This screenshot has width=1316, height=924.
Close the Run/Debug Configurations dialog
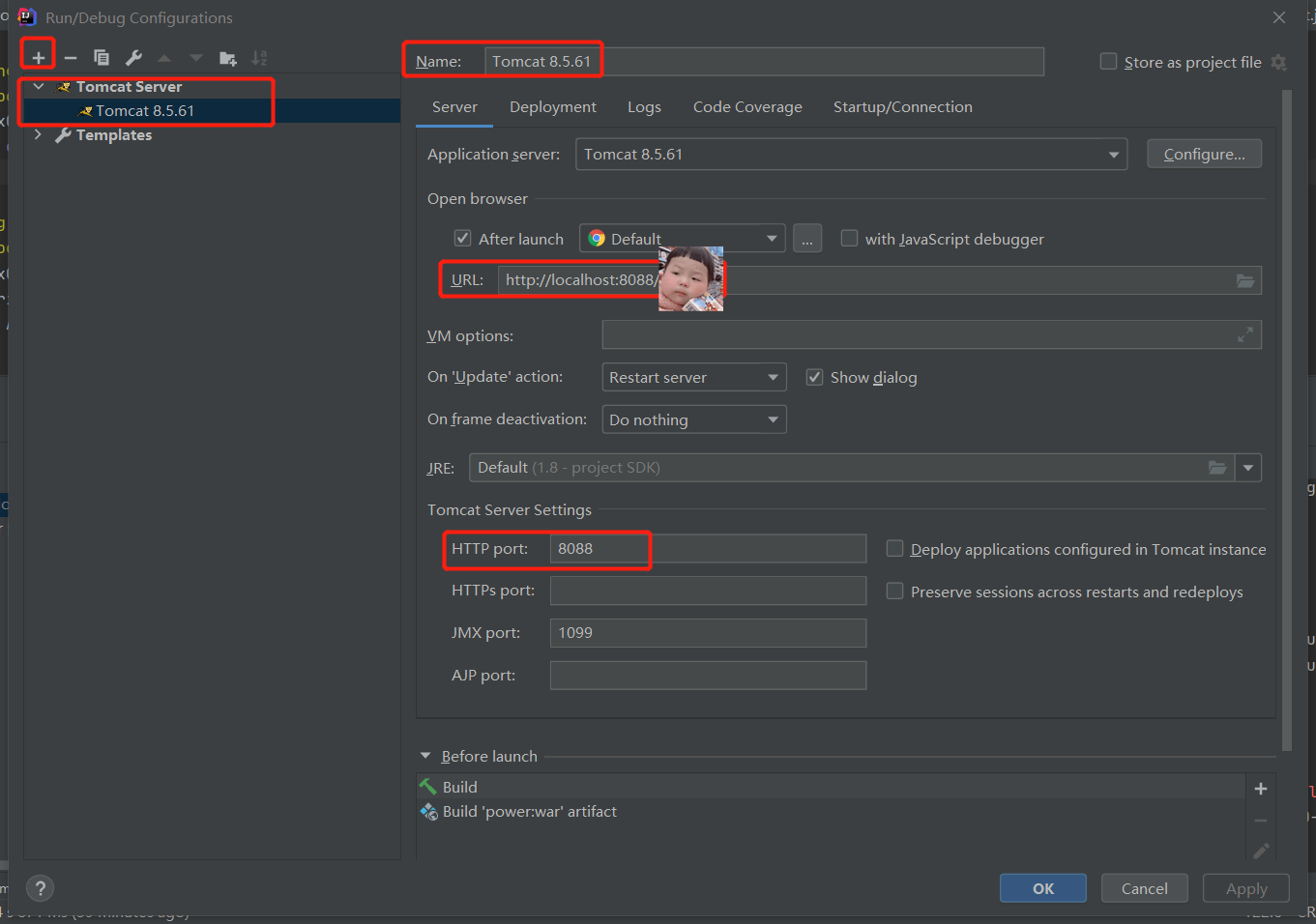(1279, 17)
